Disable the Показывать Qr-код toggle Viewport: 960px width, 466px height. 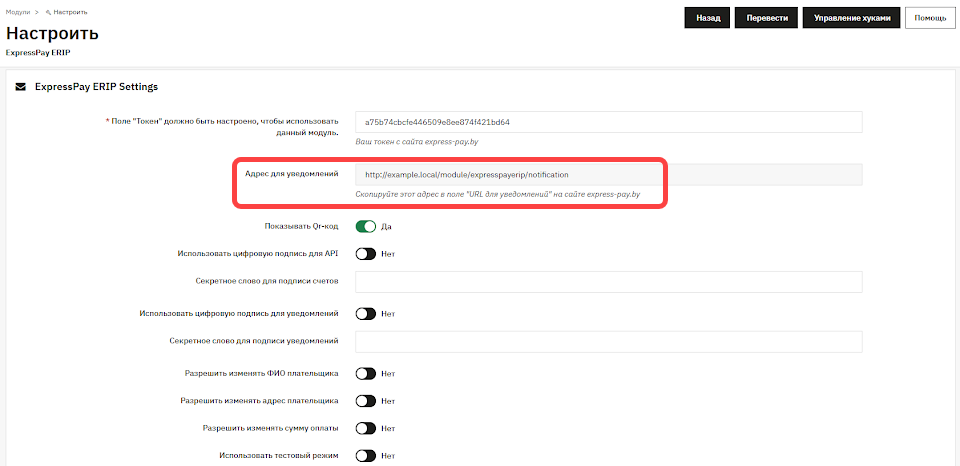coord(366,227)
